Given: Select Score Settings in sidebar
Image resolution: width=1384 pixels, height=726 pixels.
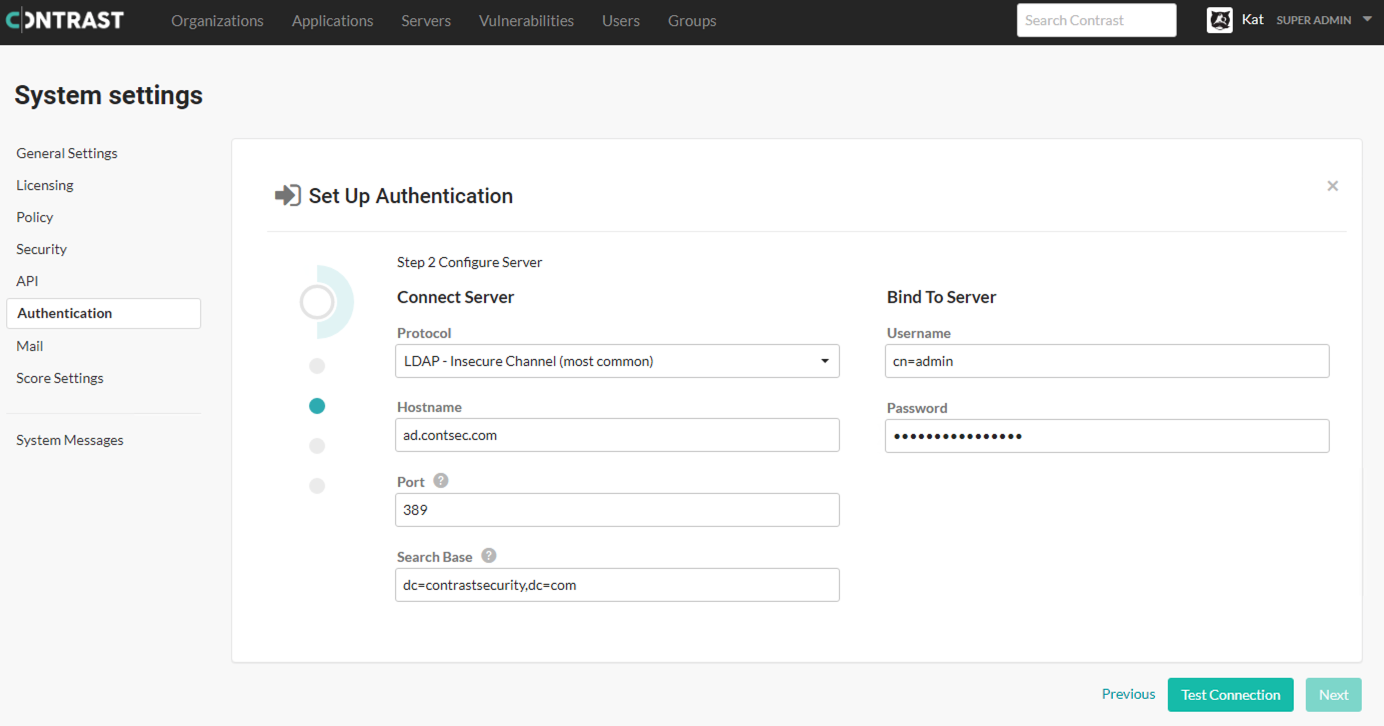Looking at the screenshot, I should pos(60,378).
